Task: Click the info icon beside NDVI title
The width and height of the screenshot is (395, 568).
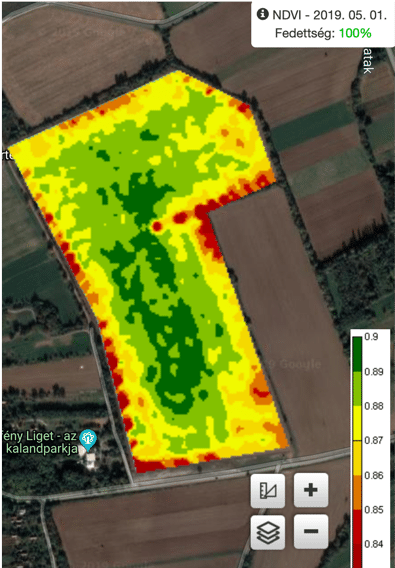Action: click(x=262, y=14)
